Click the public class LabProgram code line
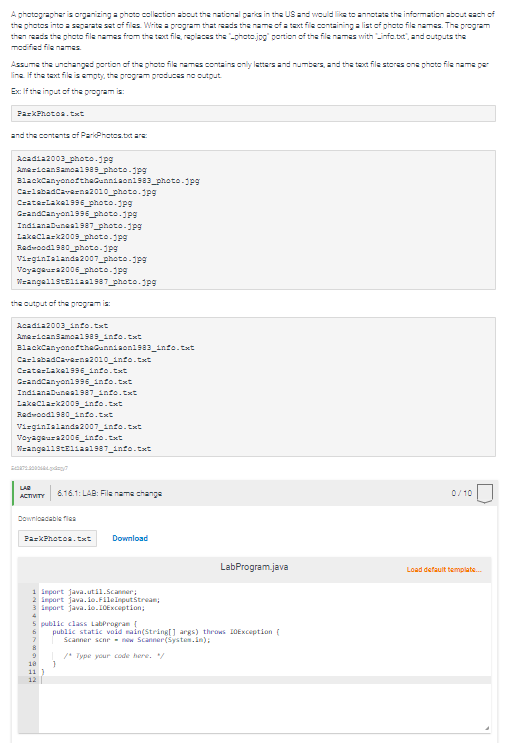 click(89, 624)
